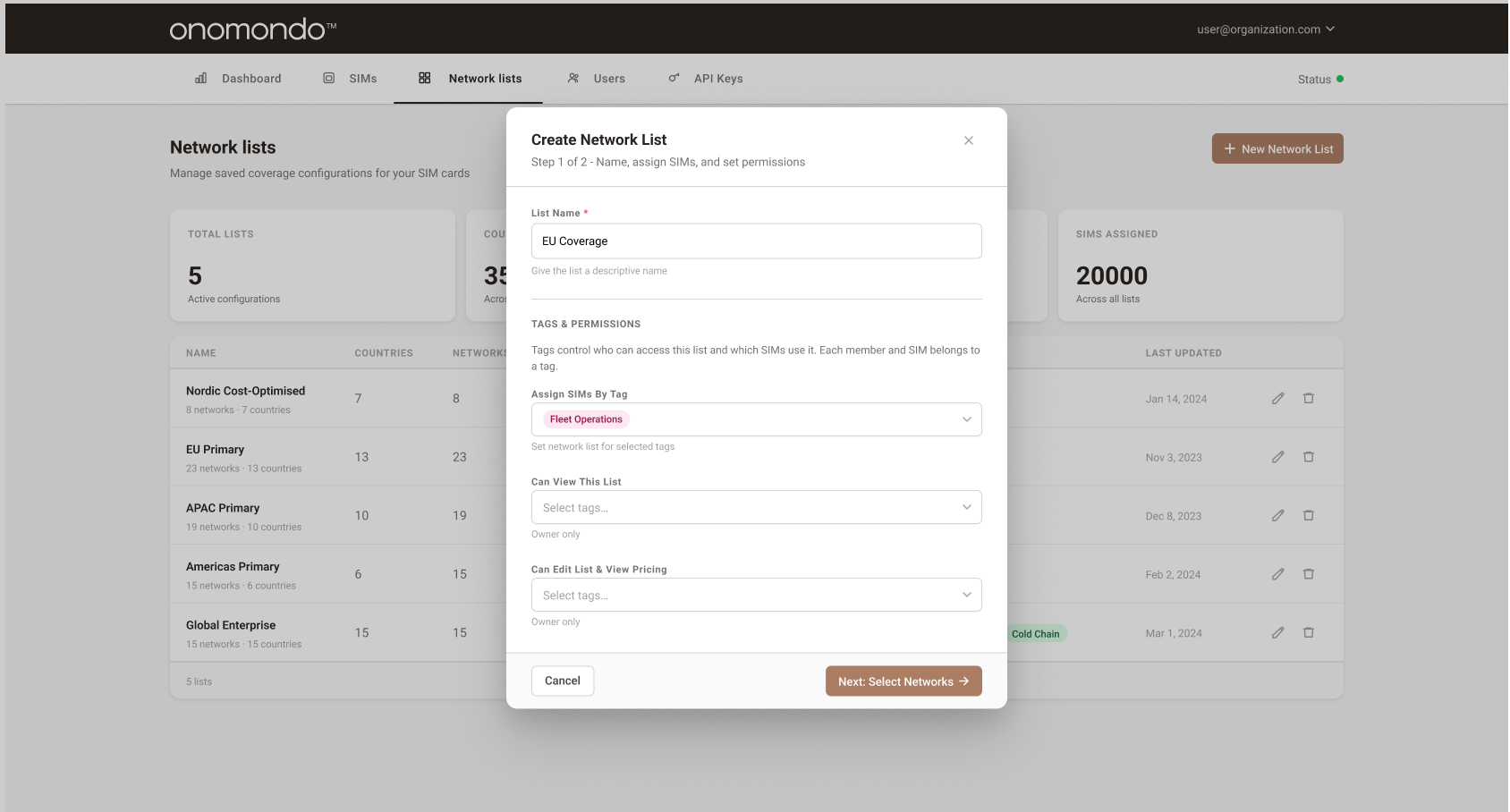Click the Network lists grid icon

(425, 78)
